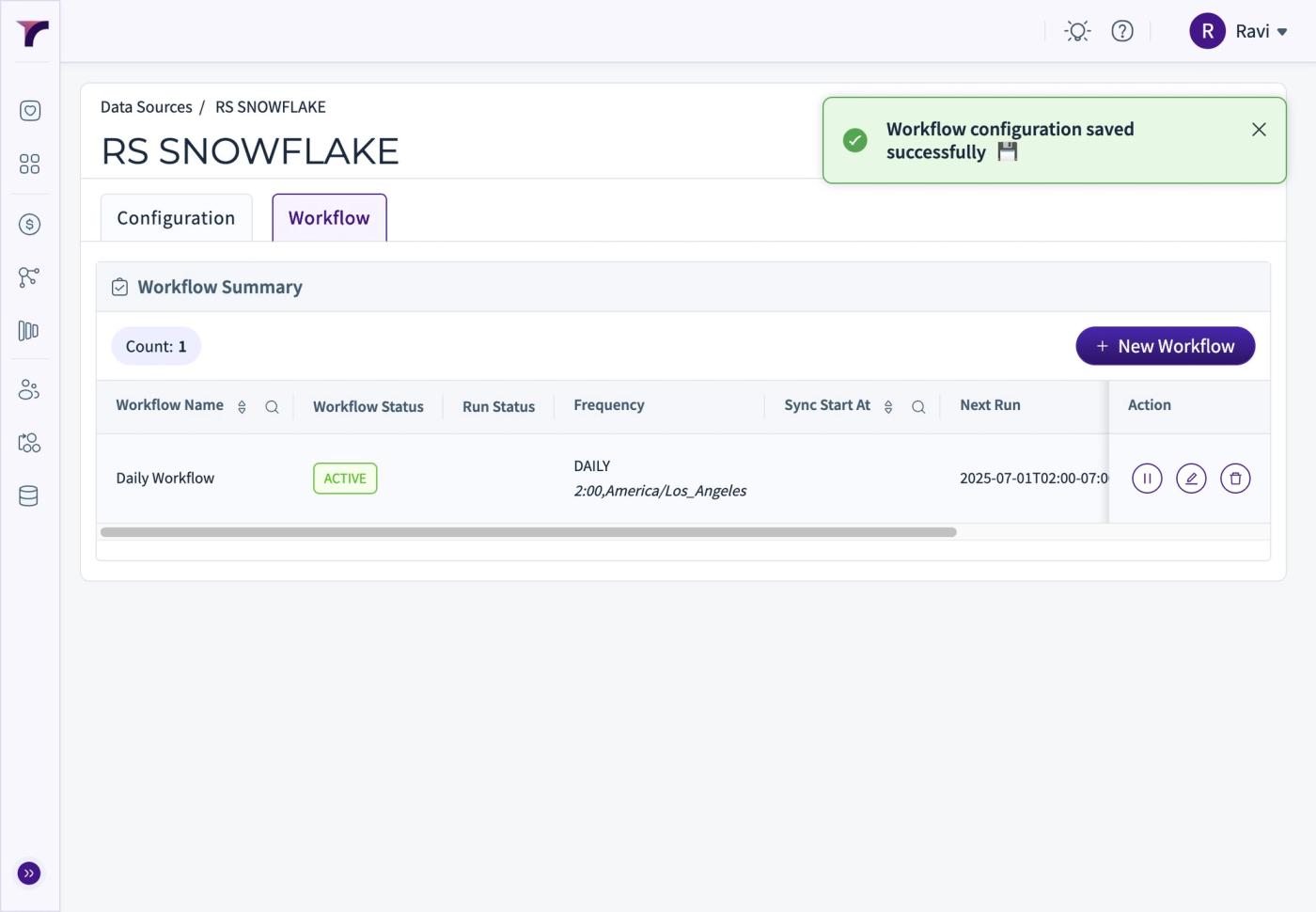The image size is (1316, 912).
Task: Click the RS SNOWFLAKE page title
Action: pos(250,151)
